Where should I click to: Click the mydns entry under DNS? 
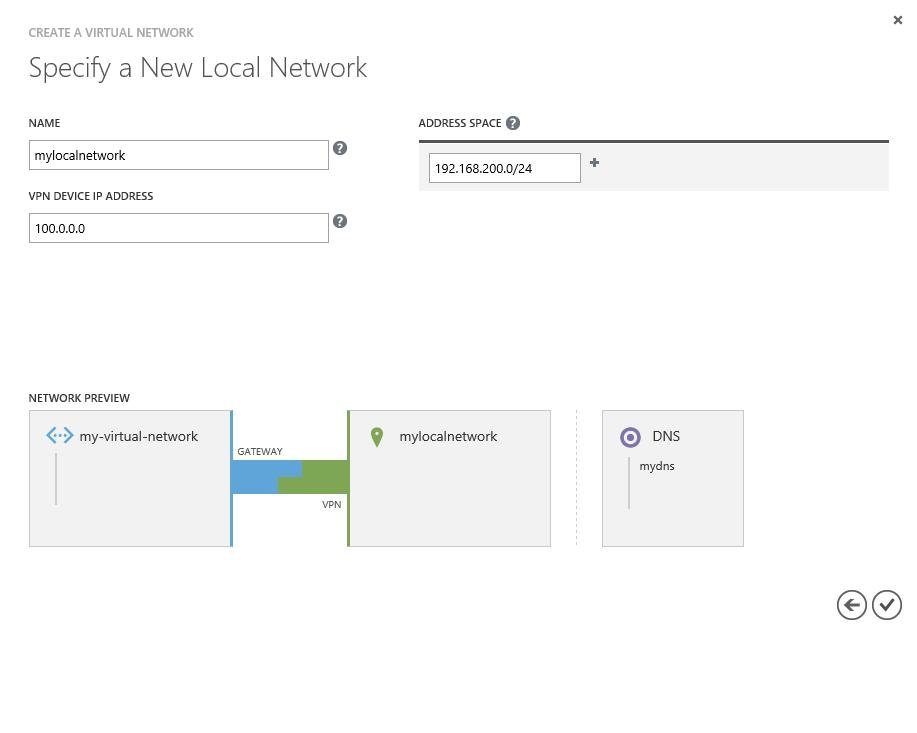tap(657, 466)
